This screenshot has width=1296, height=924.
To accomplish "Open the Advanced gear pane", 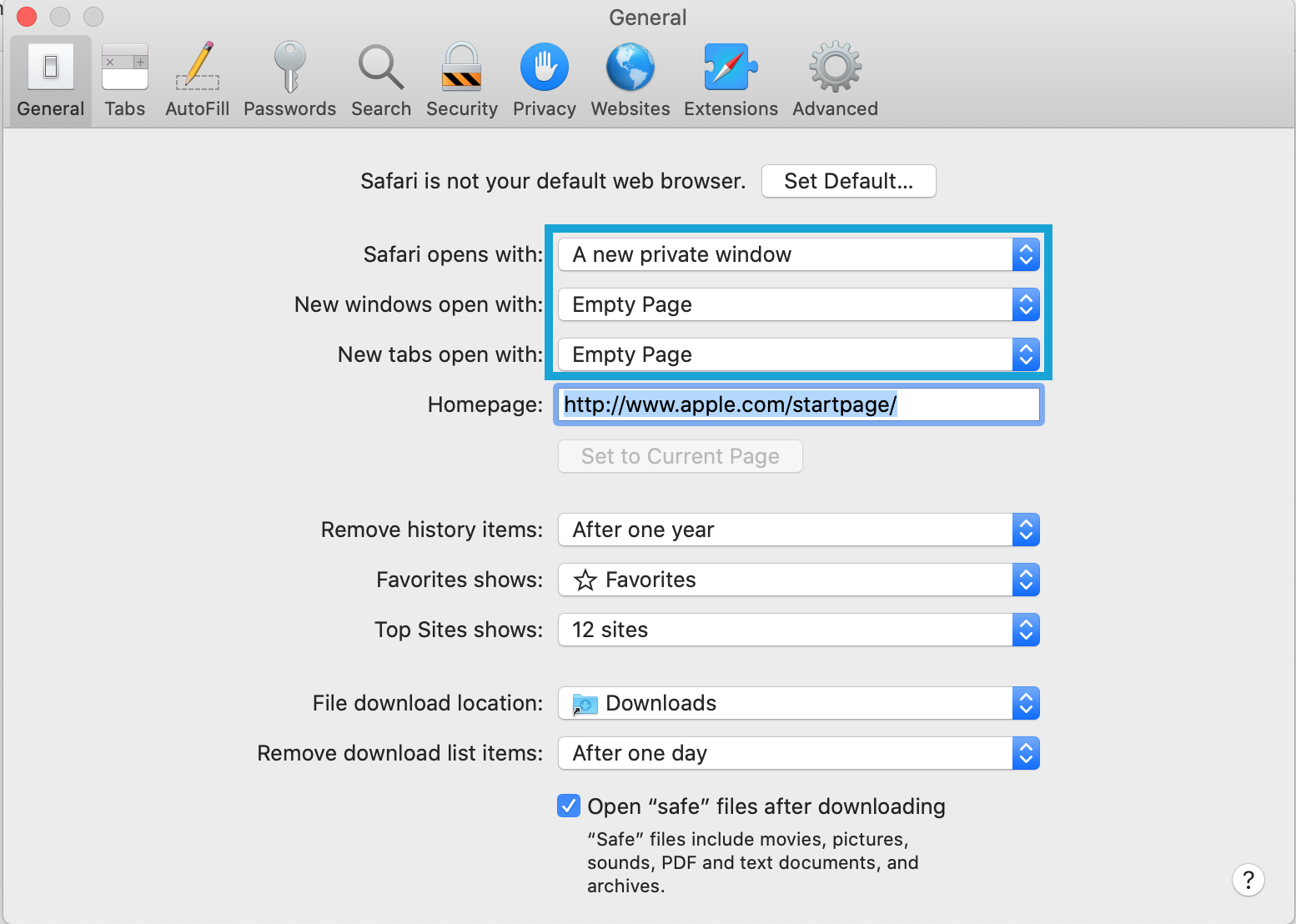I will 835,81.
